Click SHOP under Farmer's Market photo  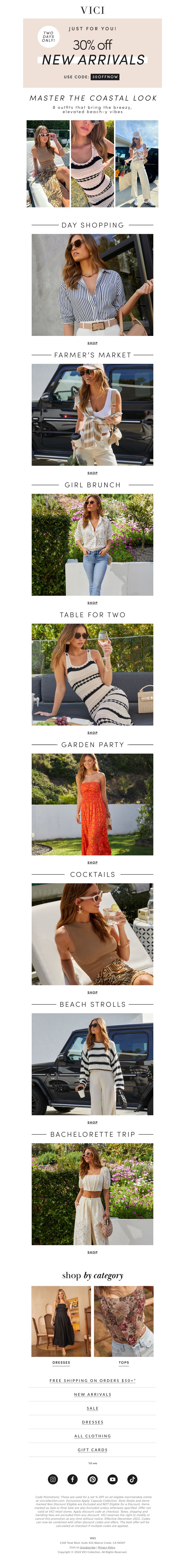tap(92, 472)
